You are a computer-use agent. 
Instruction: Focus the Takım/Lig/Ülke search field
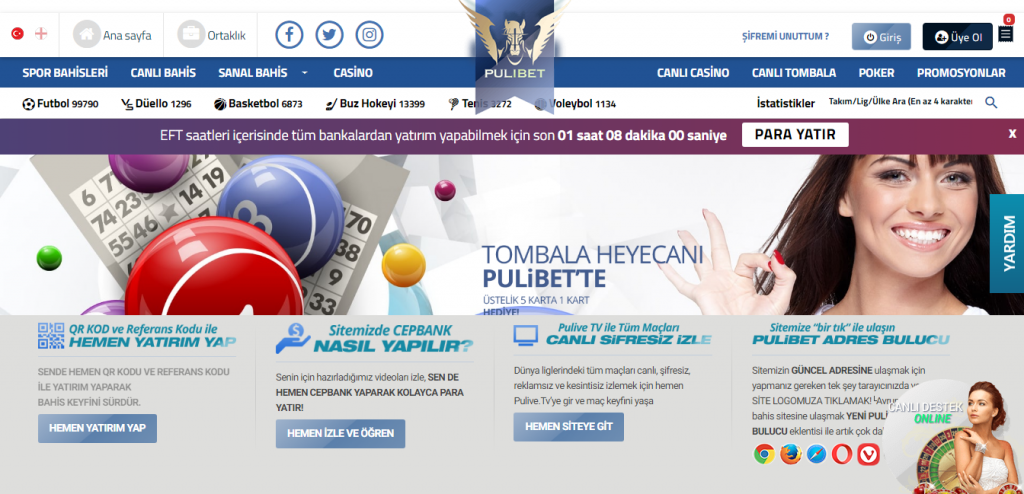901,102
